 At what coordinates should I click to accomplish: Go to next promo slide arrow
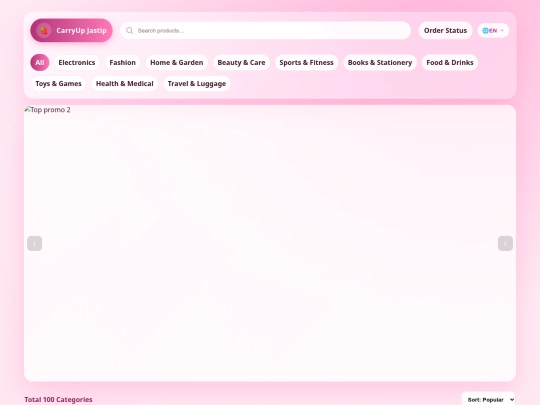pos(505,243)
